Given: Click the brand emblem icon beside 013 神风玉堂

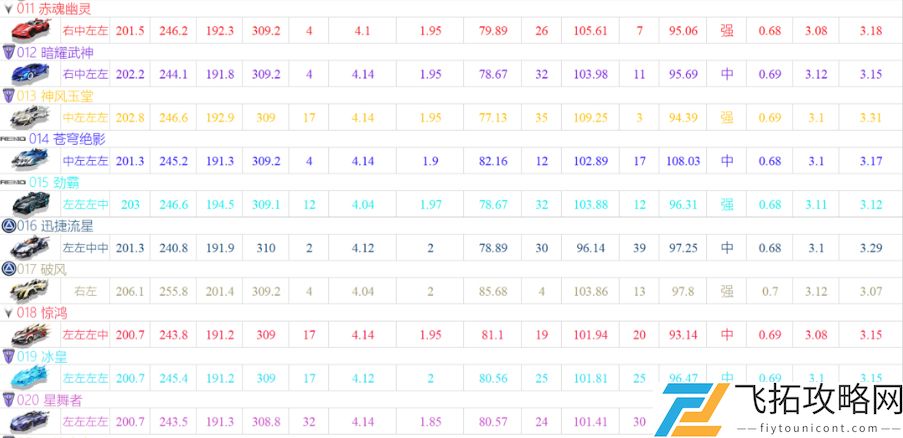Looking at the screenshot, I should [8, 96].
